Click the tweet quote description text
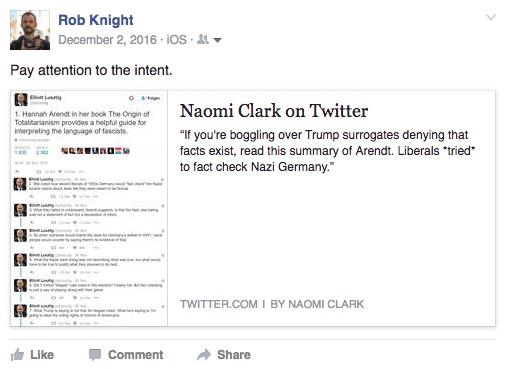The image size is (505, 369). point(327,151)
